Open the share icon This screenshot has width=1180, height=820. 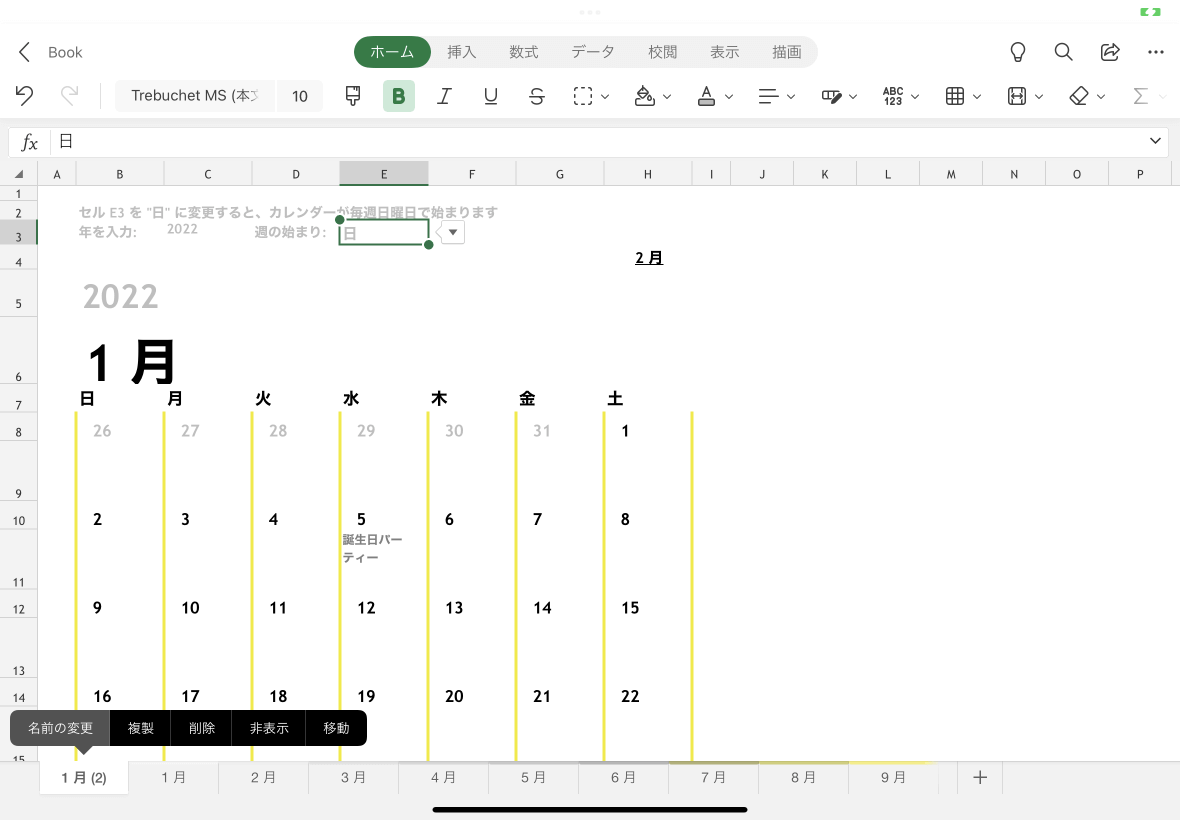coord(1110,52)
